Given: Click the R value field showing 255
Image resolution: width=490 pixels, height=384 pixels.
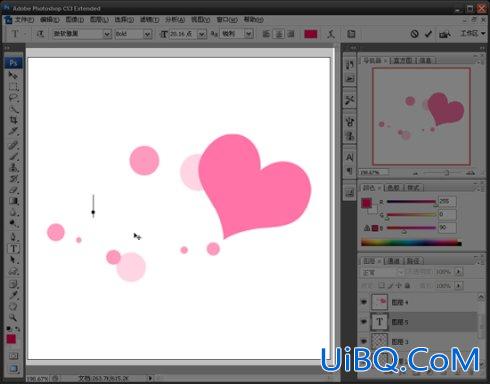Looking at the screenshot, I should click(x=447, y=201).
